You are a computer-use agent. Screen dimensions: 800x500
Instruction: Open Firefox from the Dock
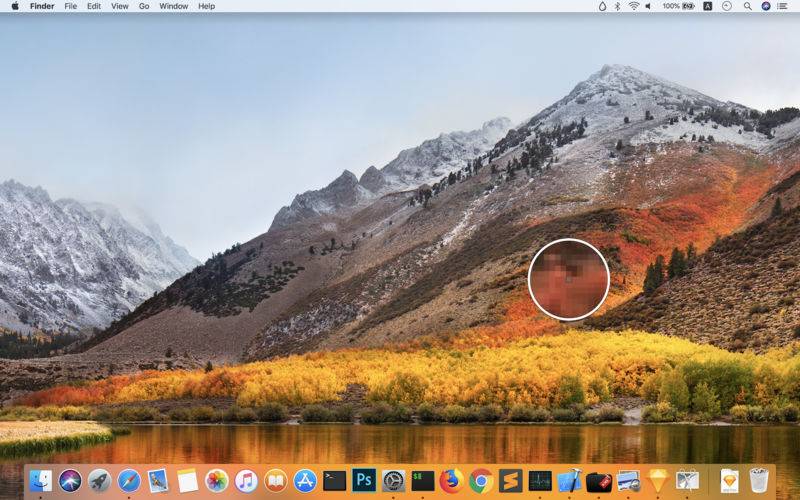pos(452,481)
